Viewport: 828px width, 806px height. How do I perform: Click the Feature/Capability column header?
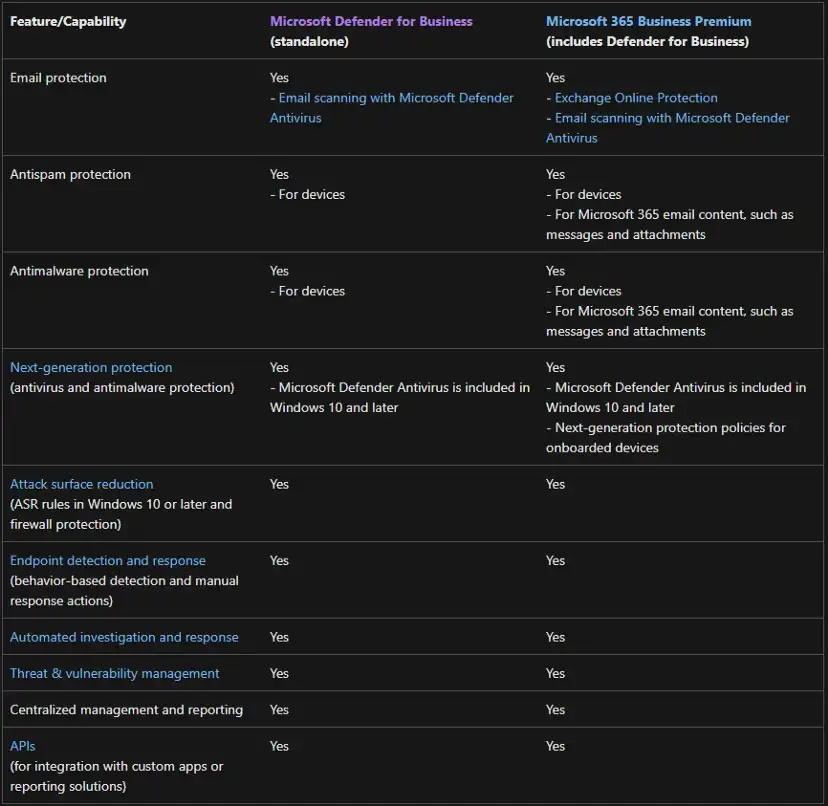click(x=68, y=21)
